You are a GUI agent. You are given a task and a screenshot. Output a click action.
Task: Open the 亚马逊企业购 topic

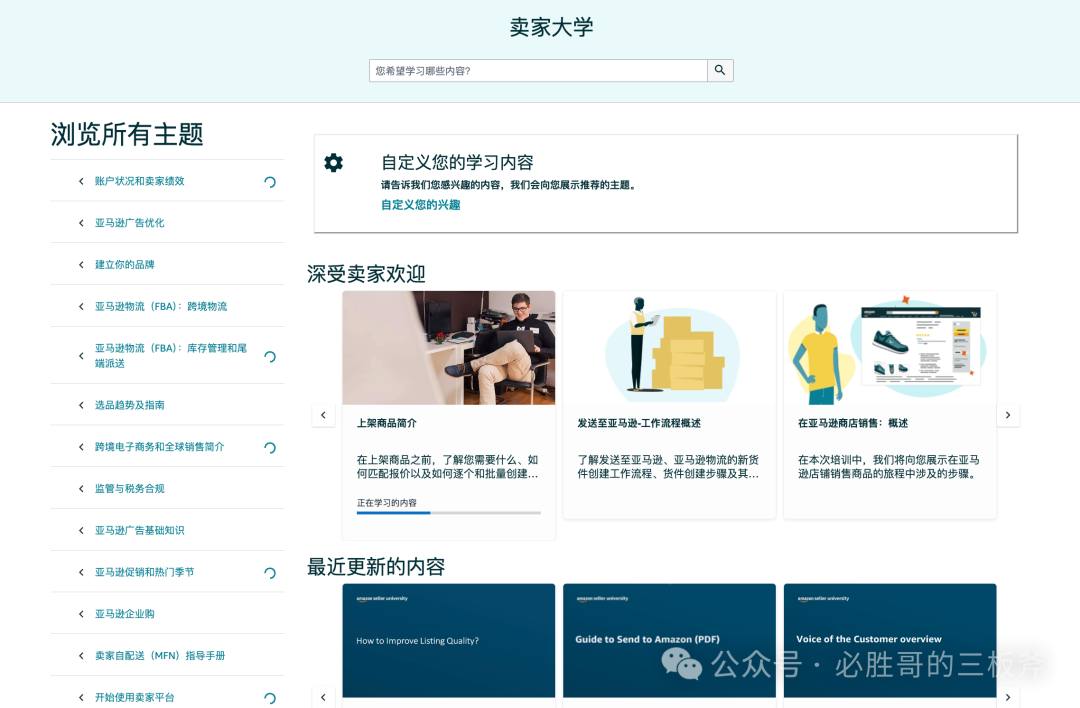pyautogui.click(x=125, y=614)
